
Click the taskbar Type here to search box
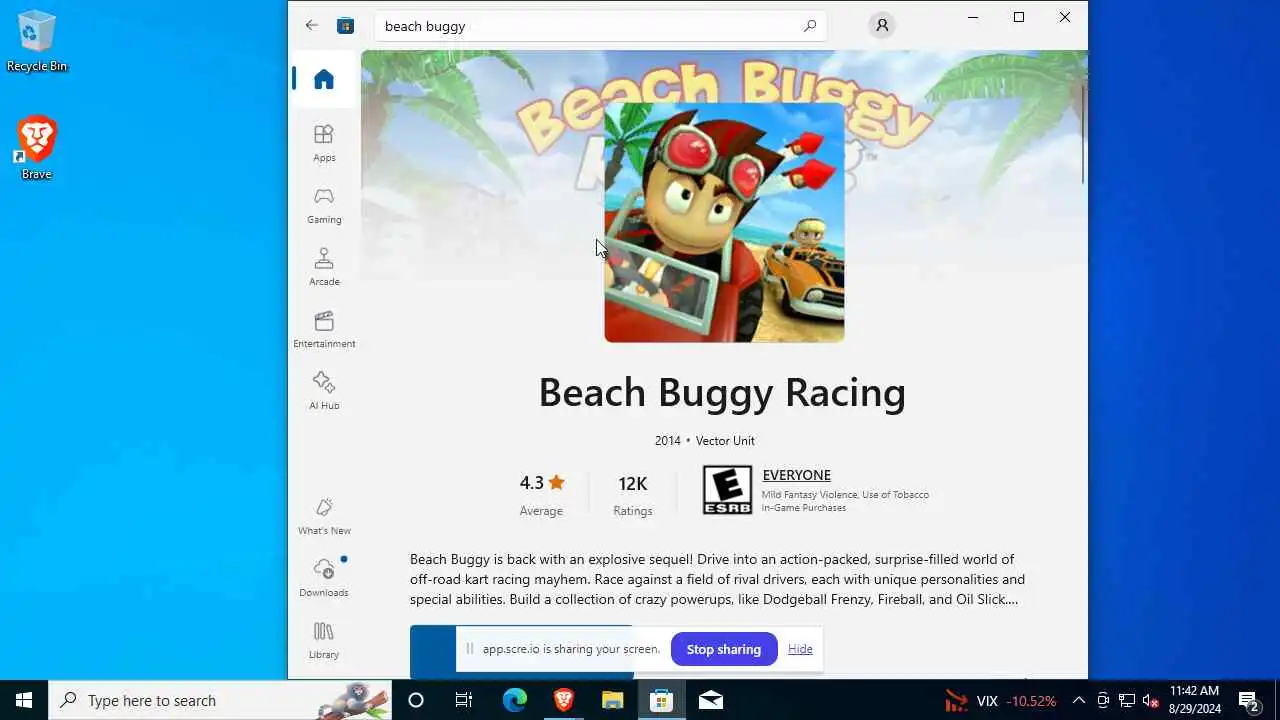tap(220, 700)
